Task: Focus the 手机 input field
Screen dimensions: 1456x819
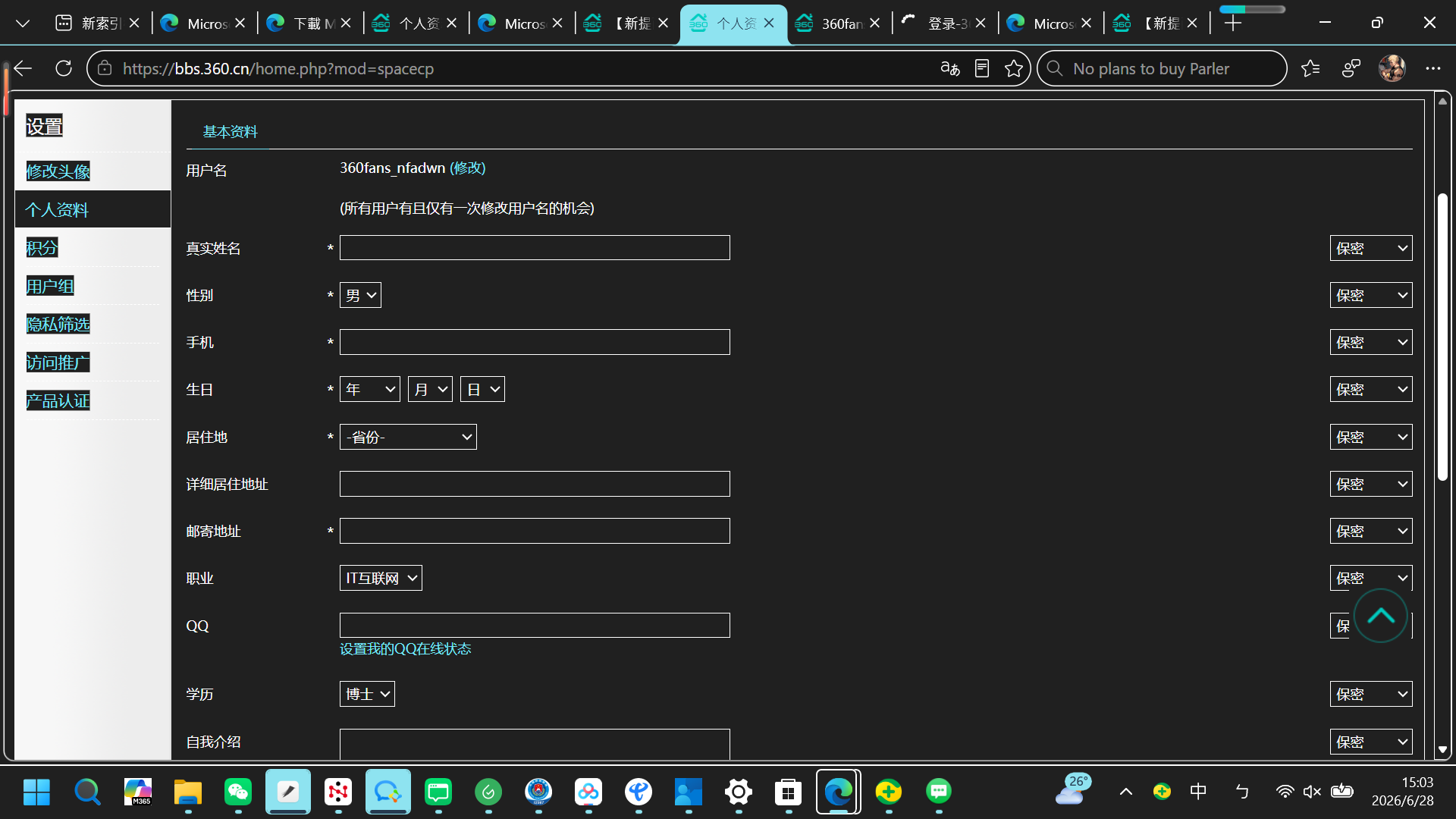Action: (x=535, y=342)
